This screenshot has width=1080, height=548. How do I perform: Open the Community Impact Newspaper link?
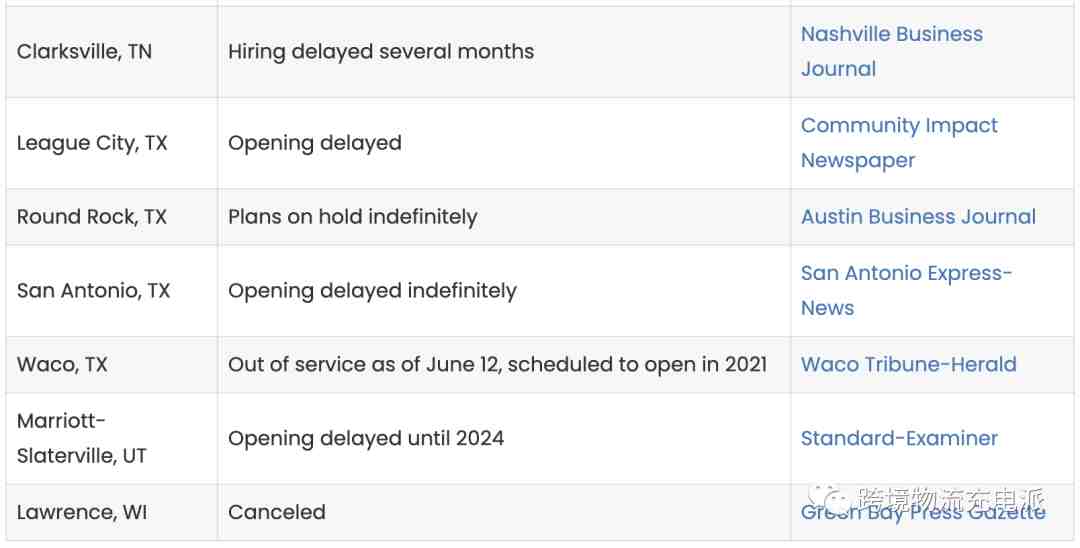click(x=899, y=126)
